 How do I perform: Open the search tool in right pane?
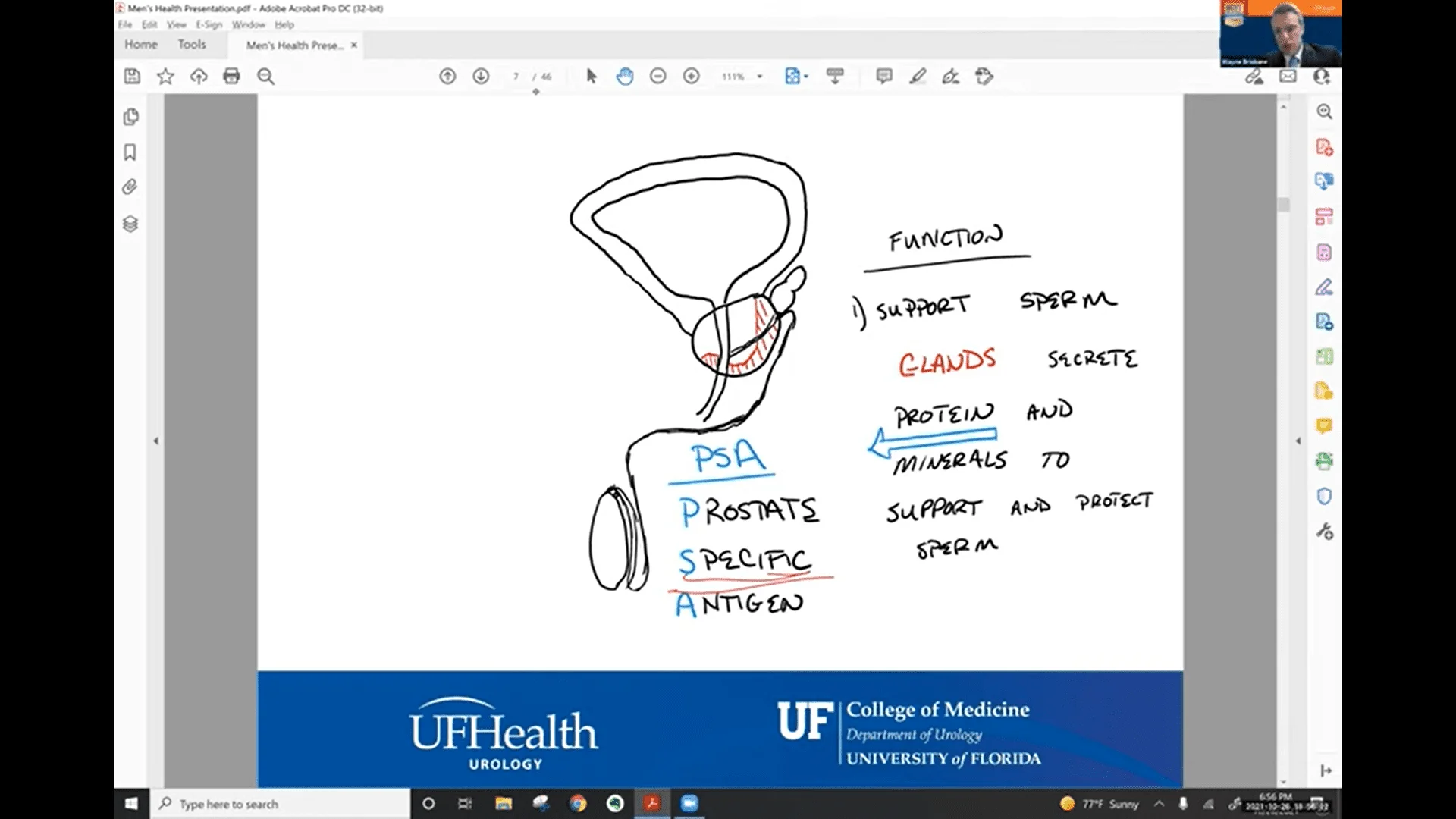click(x=1324, y=111)
